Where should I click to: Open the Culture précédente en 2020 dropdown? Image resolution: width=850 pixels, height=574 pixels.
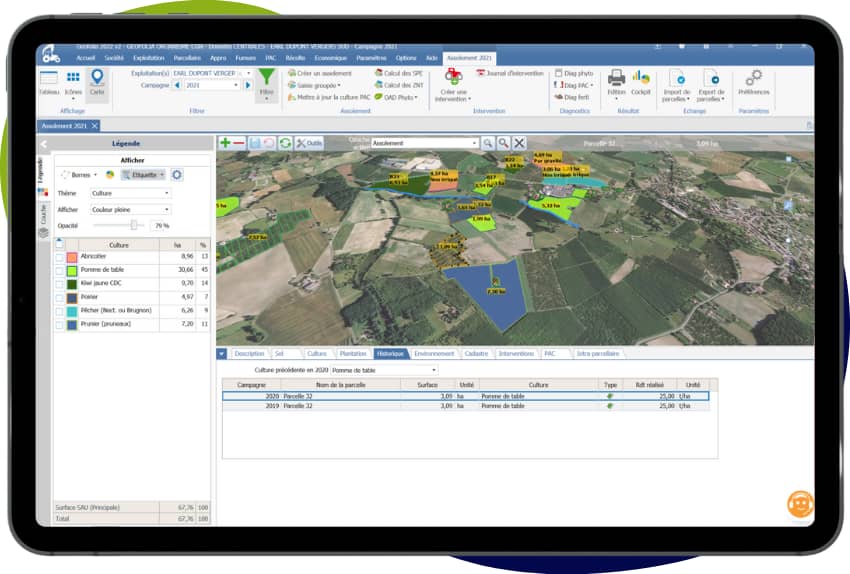(x=384, y=370)
